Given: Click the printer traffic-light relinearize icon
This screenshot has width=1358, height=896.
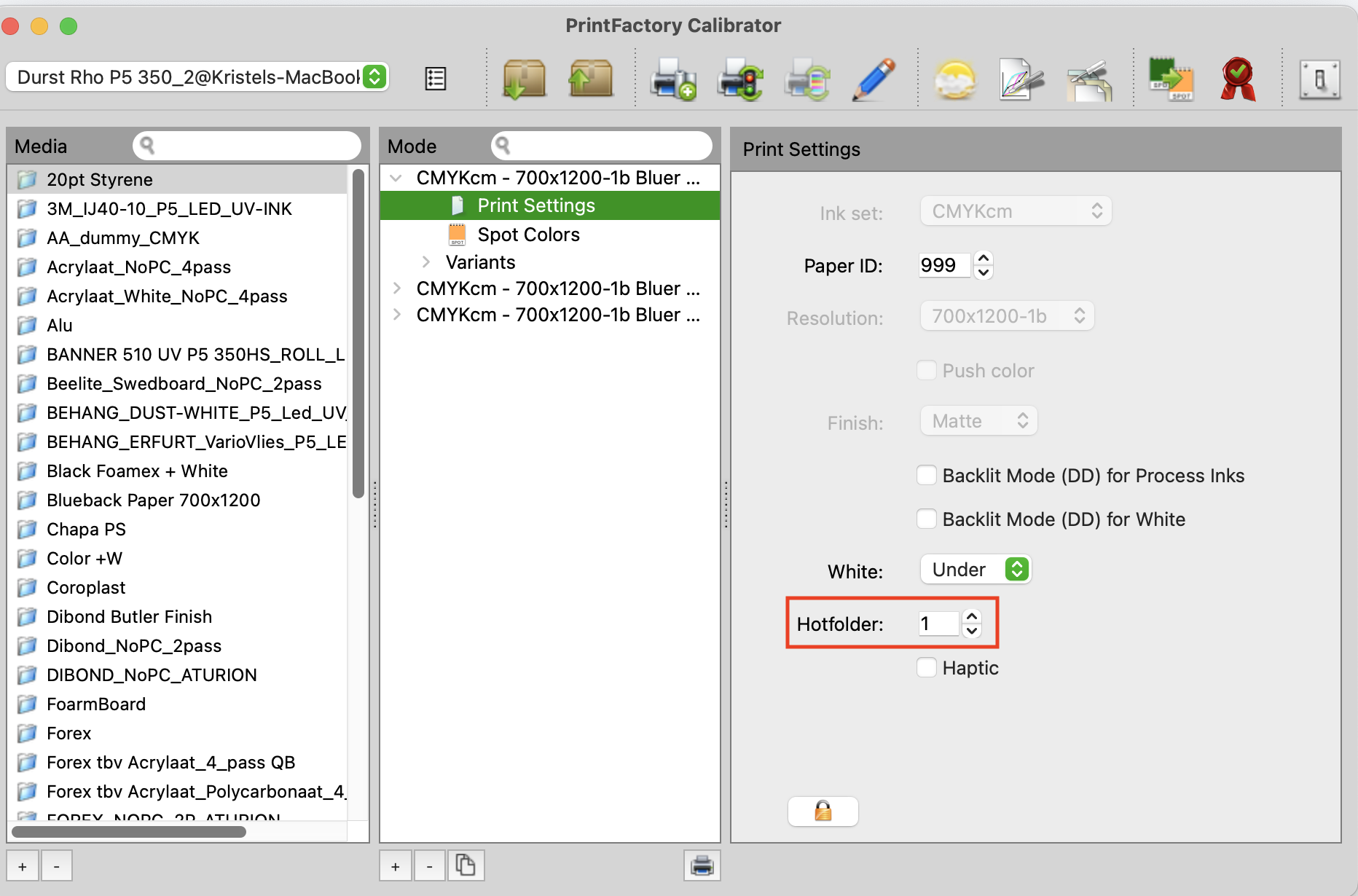Looking at the screenshot, I should pos(739,79).
